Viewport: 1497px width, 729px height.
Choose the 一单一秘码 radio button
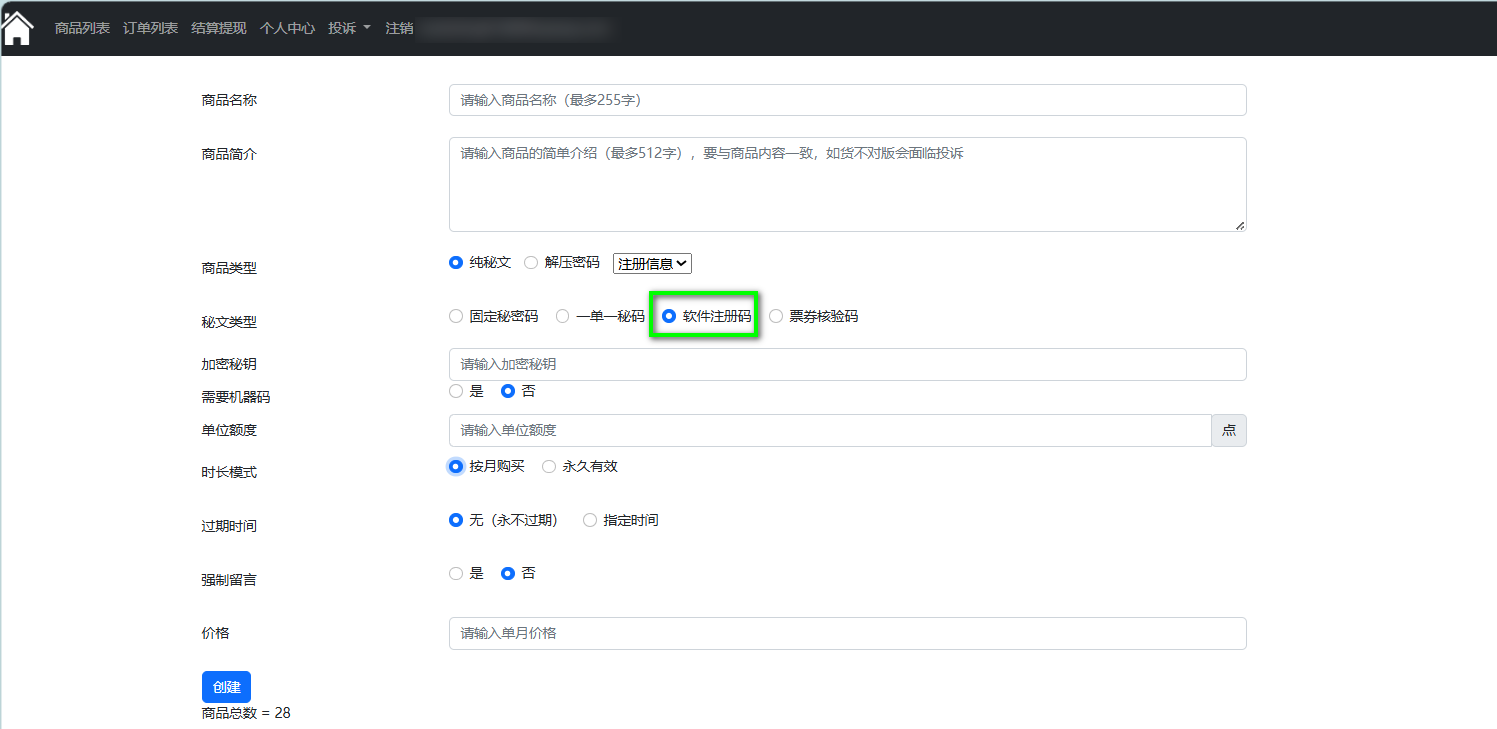pyautogui.click(x=563, y=317)
